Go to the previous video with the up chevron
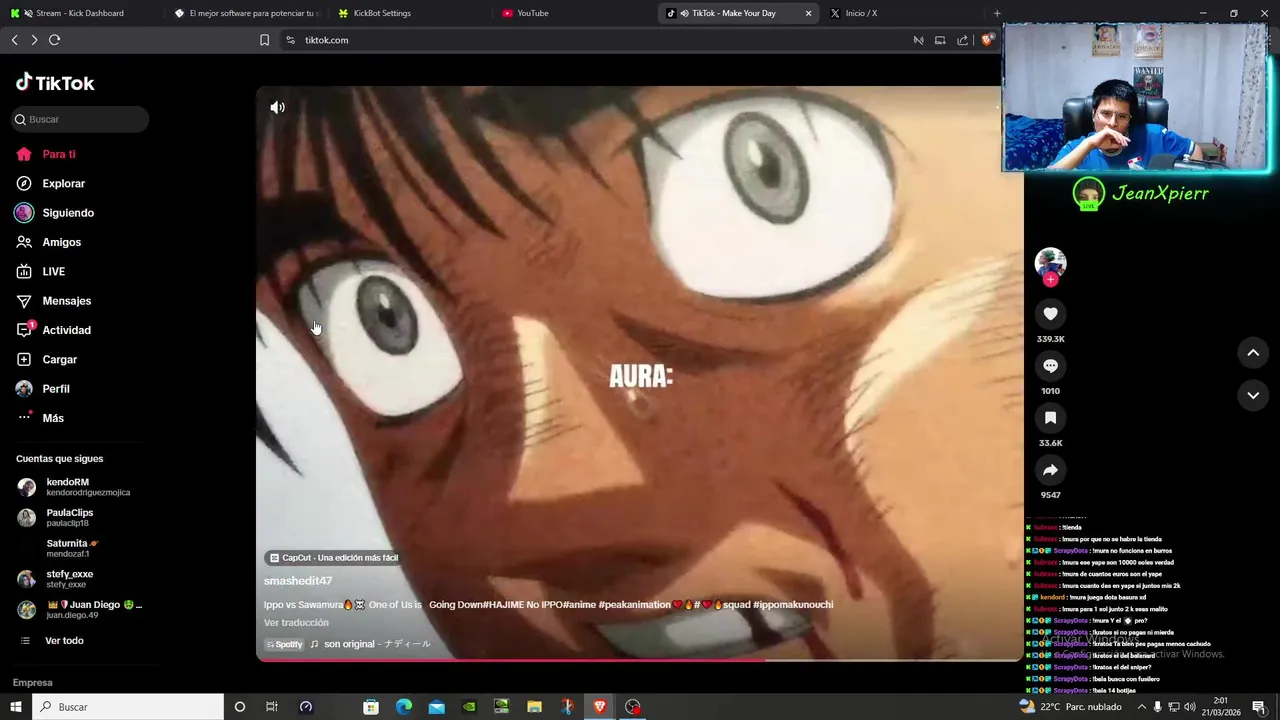This screenshot has width=1280, height=720. pyautogui.click(x=1253, y=352)
